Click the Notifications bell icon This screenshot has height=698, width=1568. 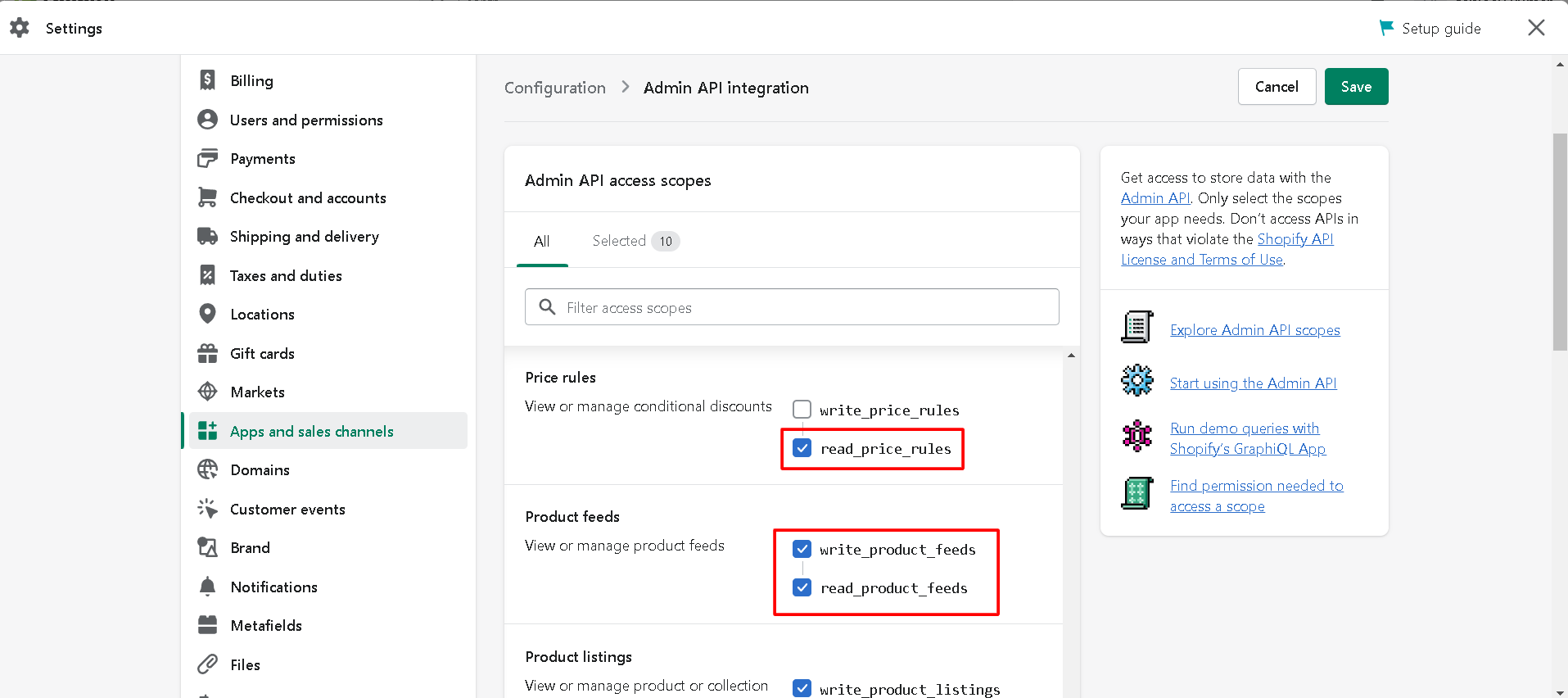click(x=208, y=587)
